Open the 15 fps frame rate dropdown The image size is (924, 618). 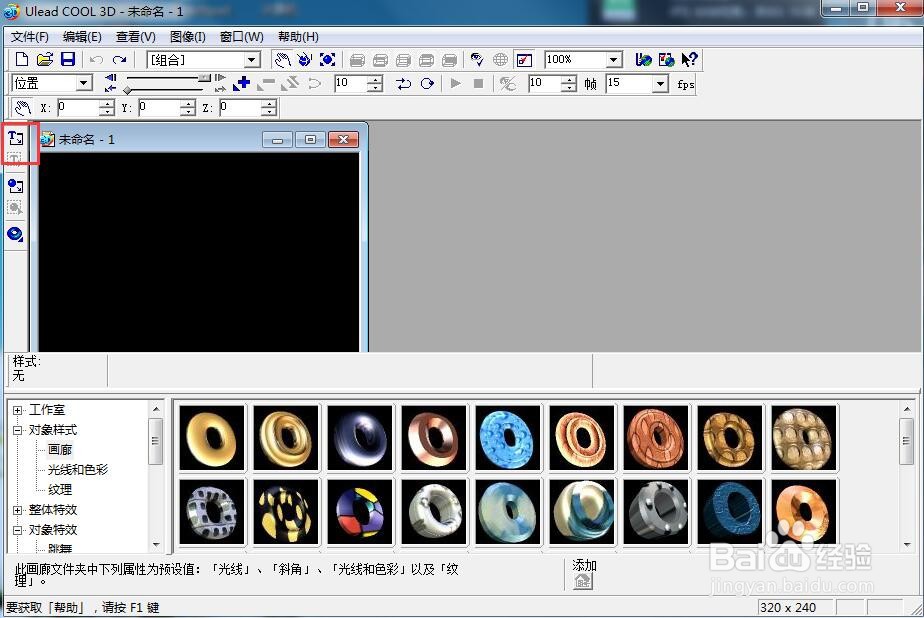[661, 84]
